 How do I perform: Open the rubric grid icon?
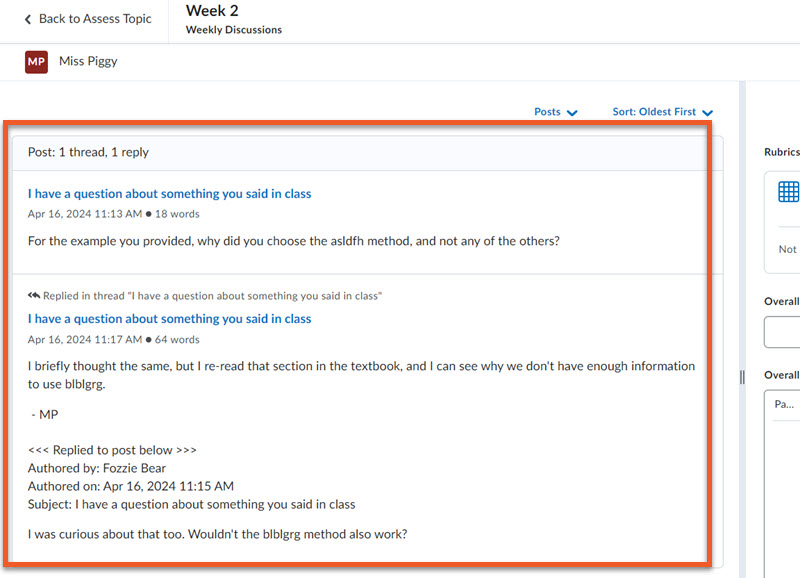coord(788,192)
